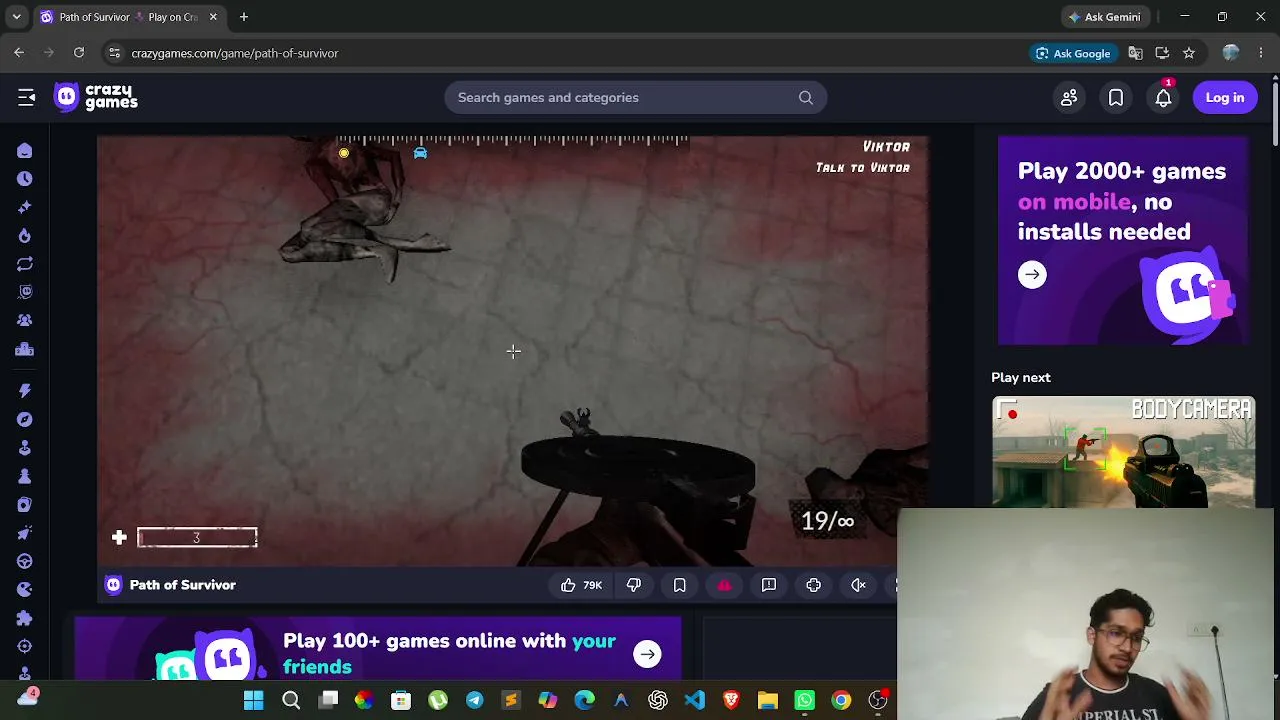Viewport: 1280px width, 720px height.
Task: Click the Log in button
Action: tap(1225, 97)
